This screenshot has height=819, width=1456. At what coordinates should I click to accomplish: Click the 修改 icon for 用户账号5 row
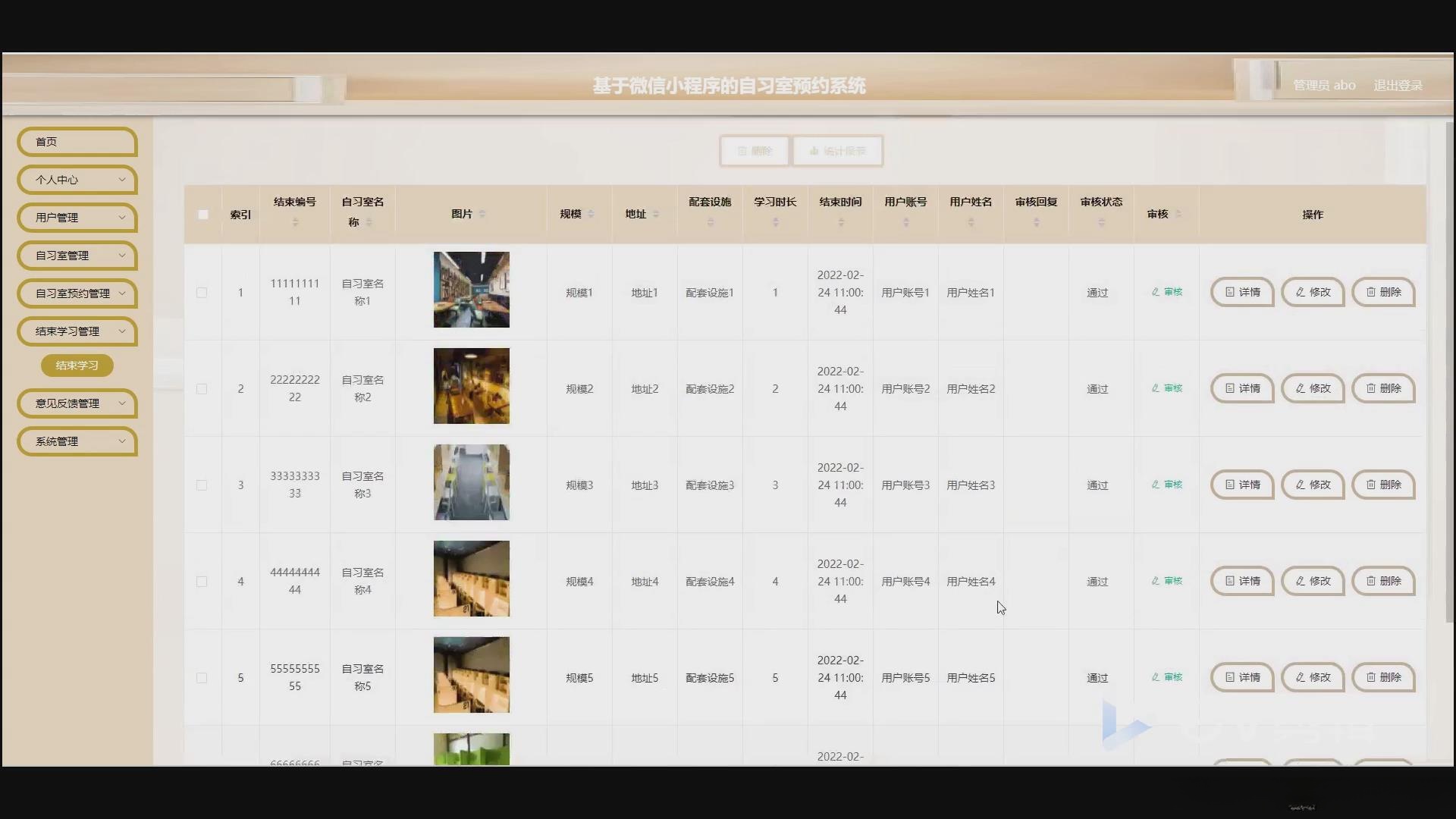tap(1312, 677)
